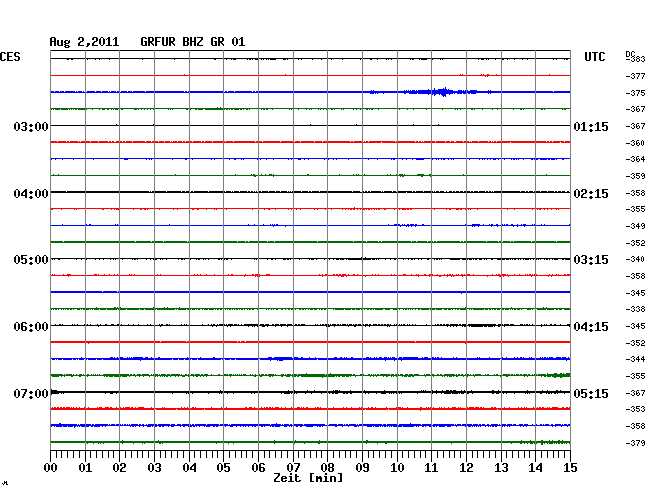Select the "05" minute tick label
The image size is (650, 494).
click(x=223, y=468)
